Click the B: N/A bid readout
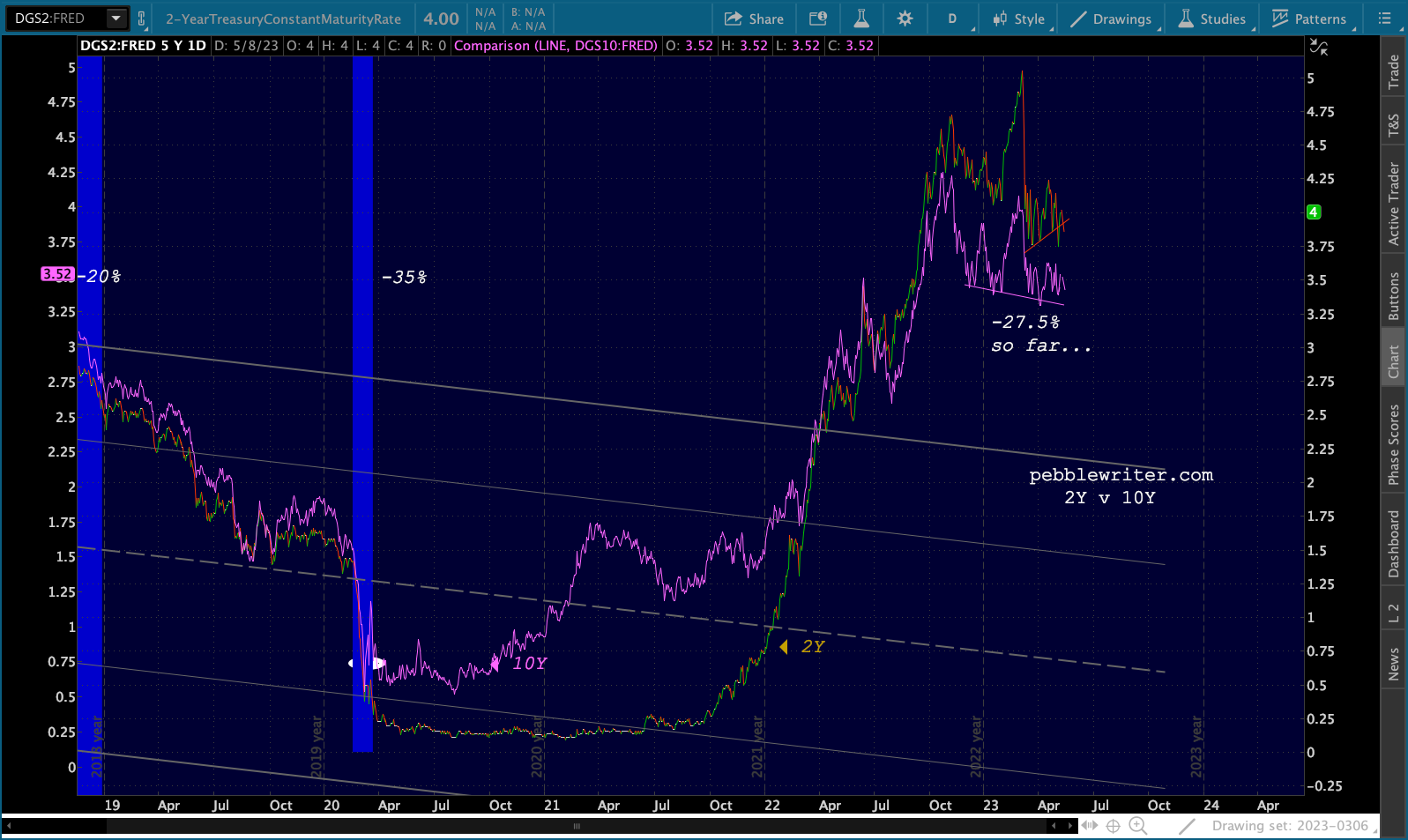 (528, 12)
